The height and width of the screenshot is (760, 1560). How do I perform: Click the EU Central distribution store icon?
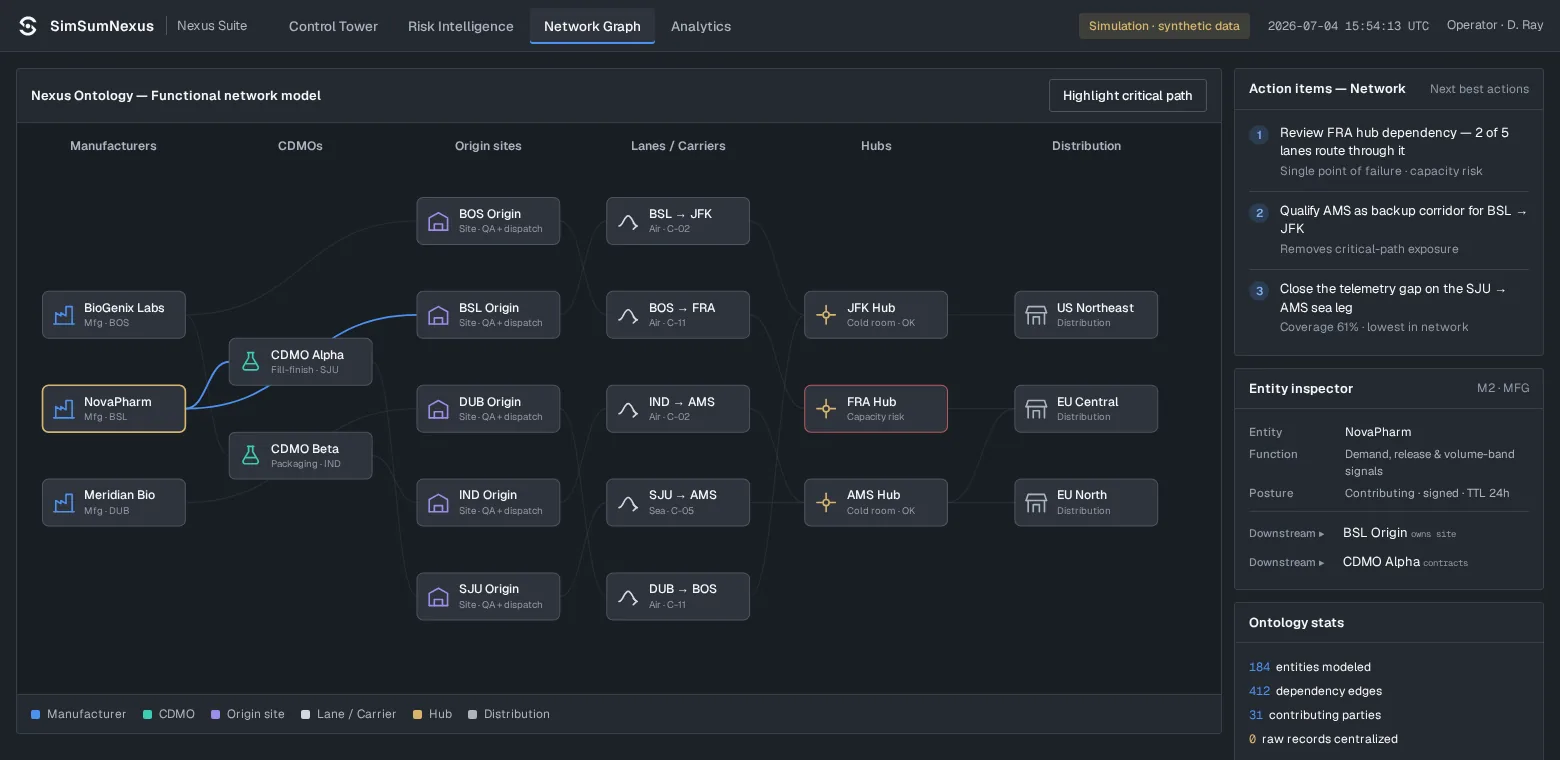pyautogui.click(x=1036, y=409)
